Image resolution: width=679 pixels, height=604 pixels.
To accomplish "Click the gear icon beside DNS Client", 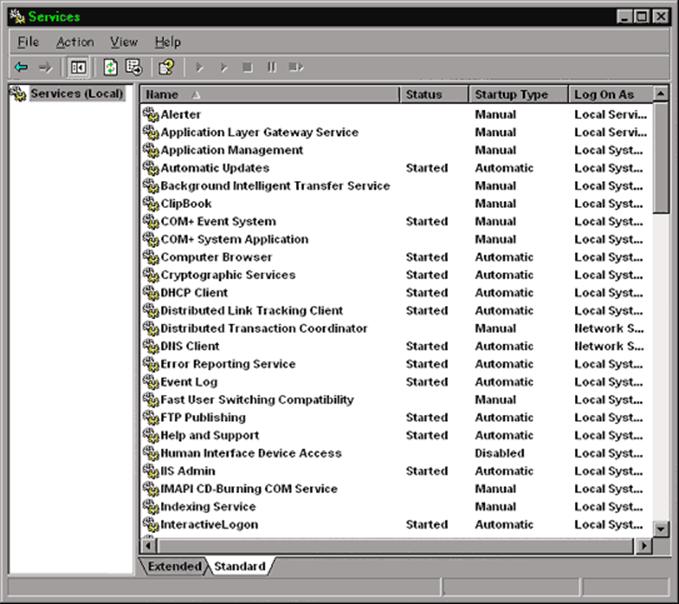I will pos(151,346).
